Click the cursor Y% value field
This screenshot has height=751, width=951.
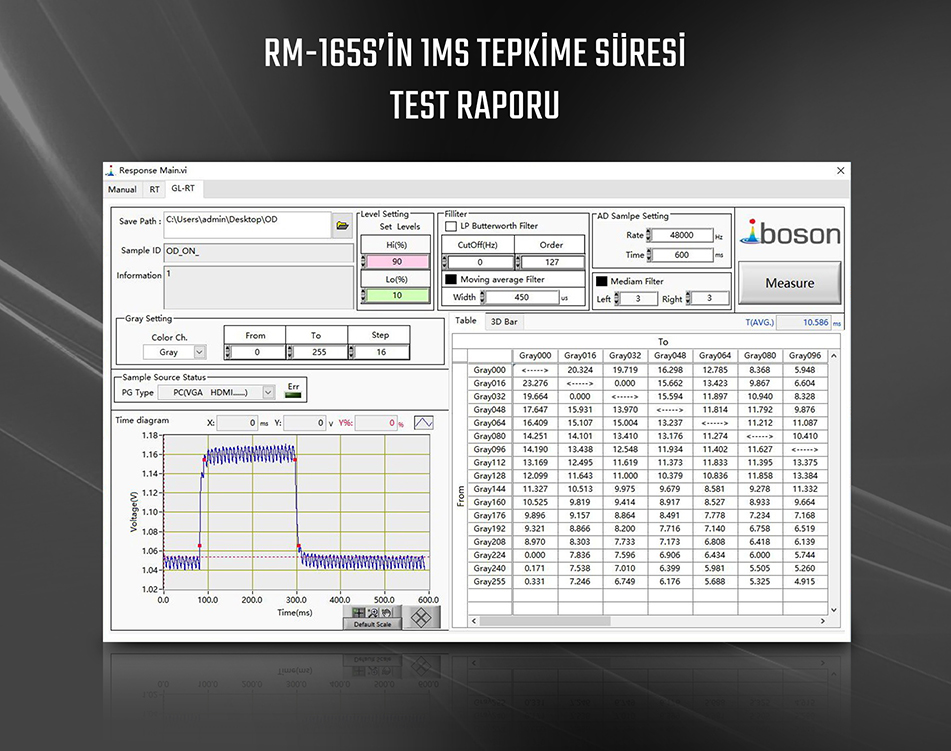pyautogui.click(x=376, y=423)
